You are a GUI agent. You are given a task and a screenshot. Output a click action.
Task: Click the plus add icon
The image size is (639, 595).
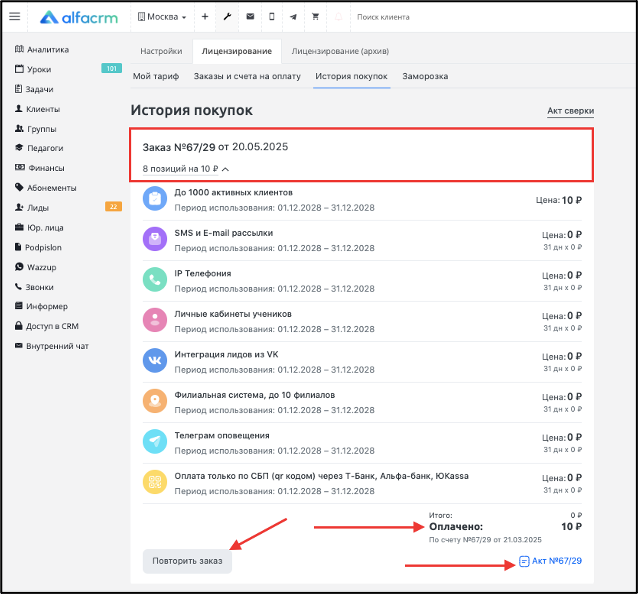[x=205, y=16]
